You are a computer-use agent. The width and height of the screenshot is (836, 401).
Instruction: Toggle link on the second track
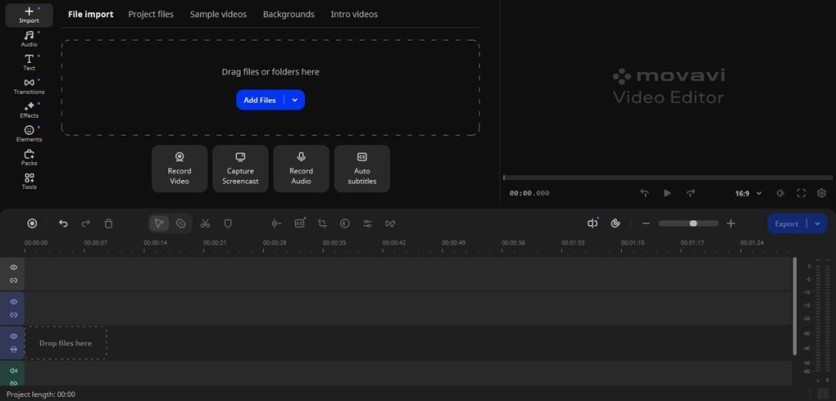(x=14, y=315)
